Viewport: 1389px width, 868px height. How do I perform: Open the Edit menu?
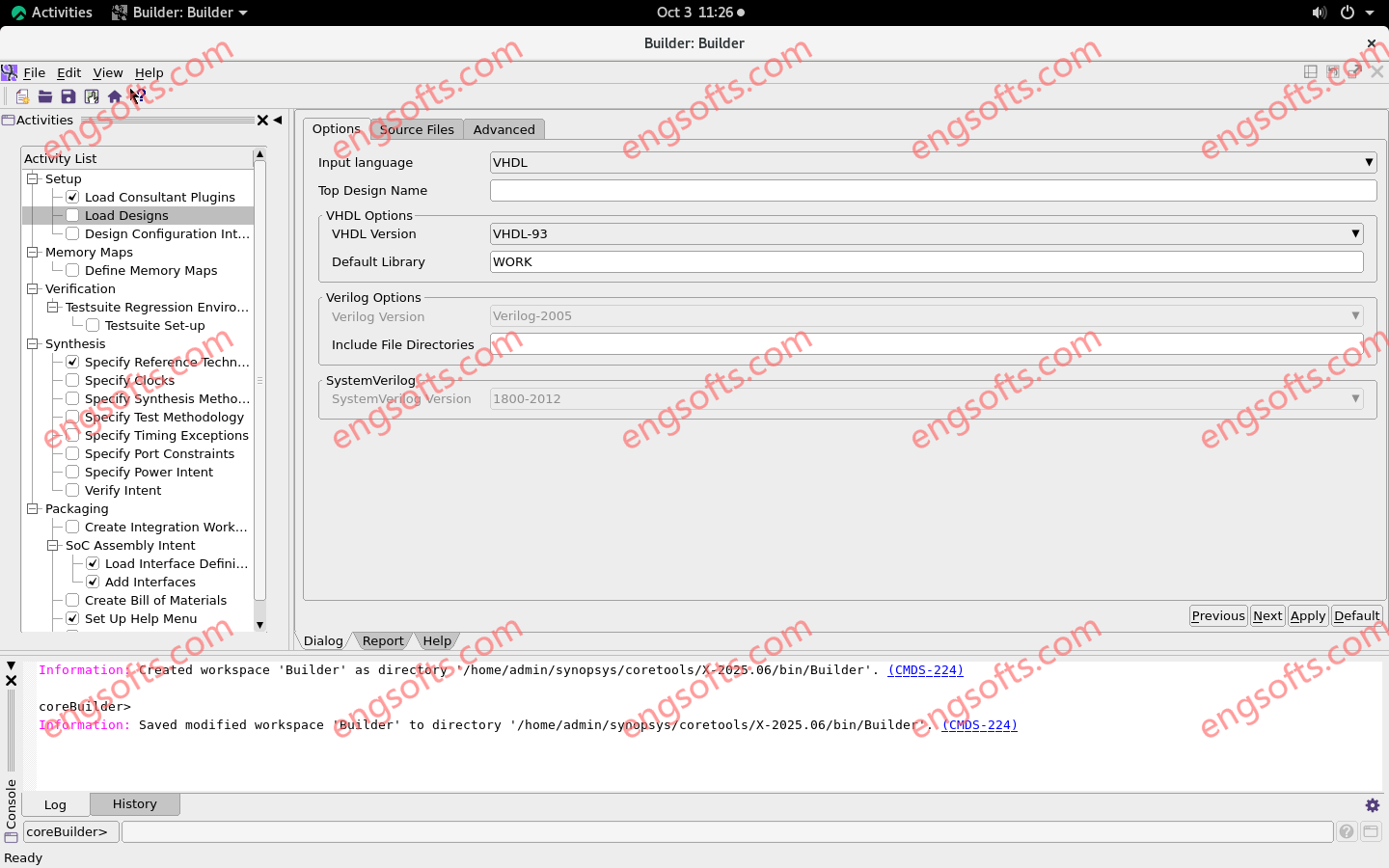click(x=68, y=73)
